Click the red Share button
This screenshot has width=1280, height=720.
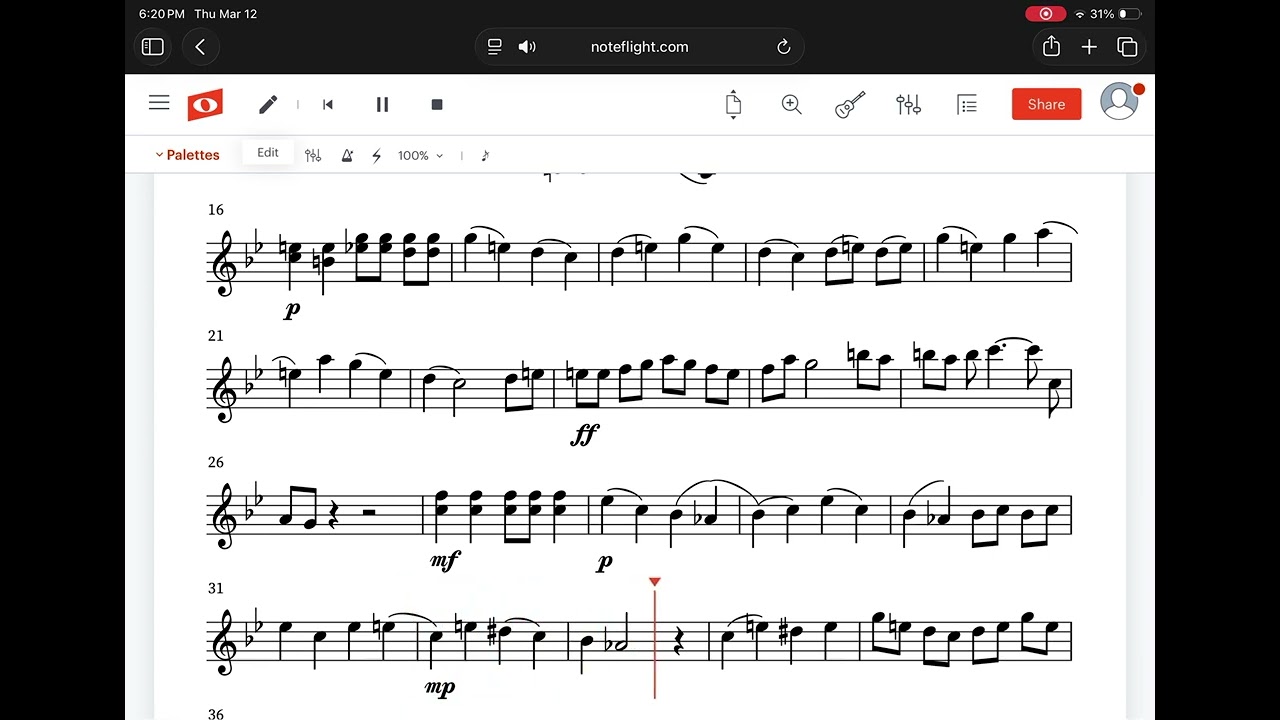point(1046,104)
